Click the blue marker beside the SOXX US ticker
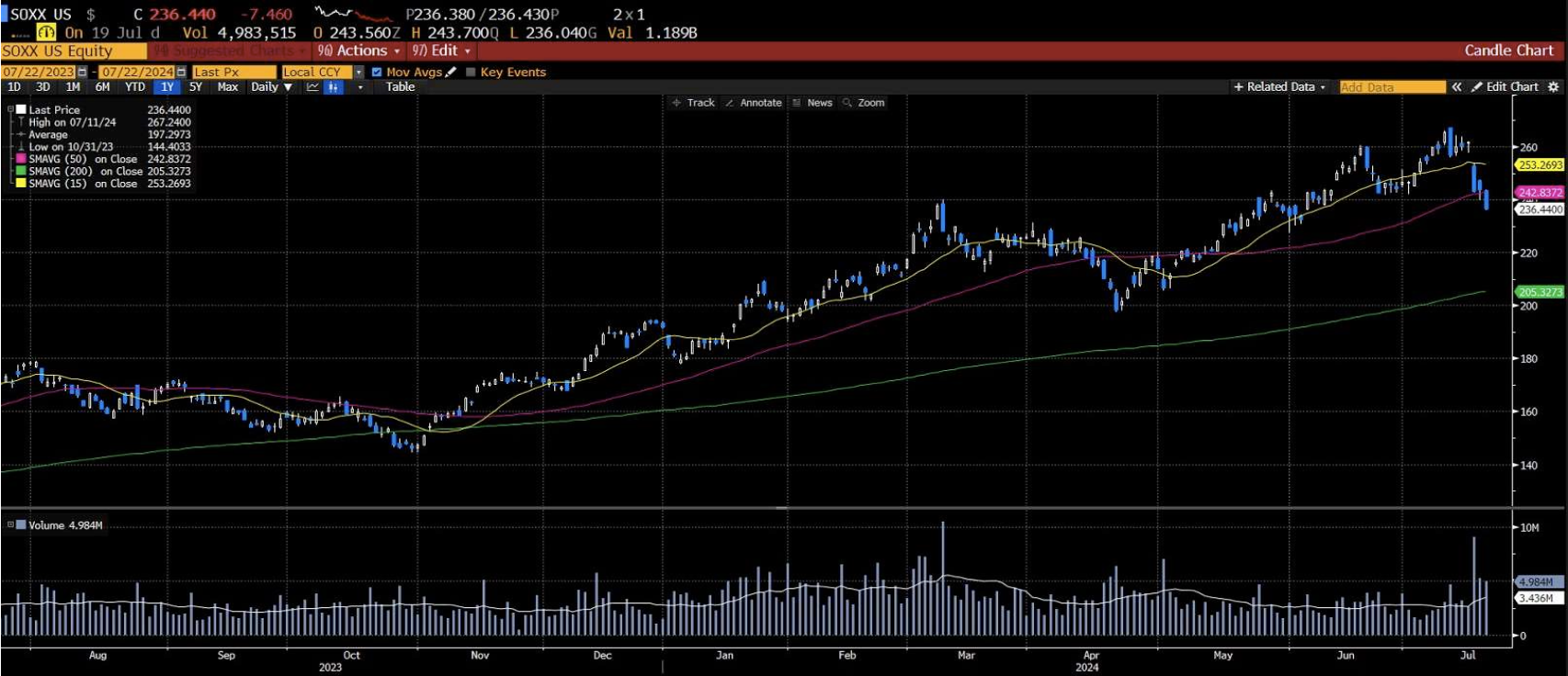 [x=4, y=14]
